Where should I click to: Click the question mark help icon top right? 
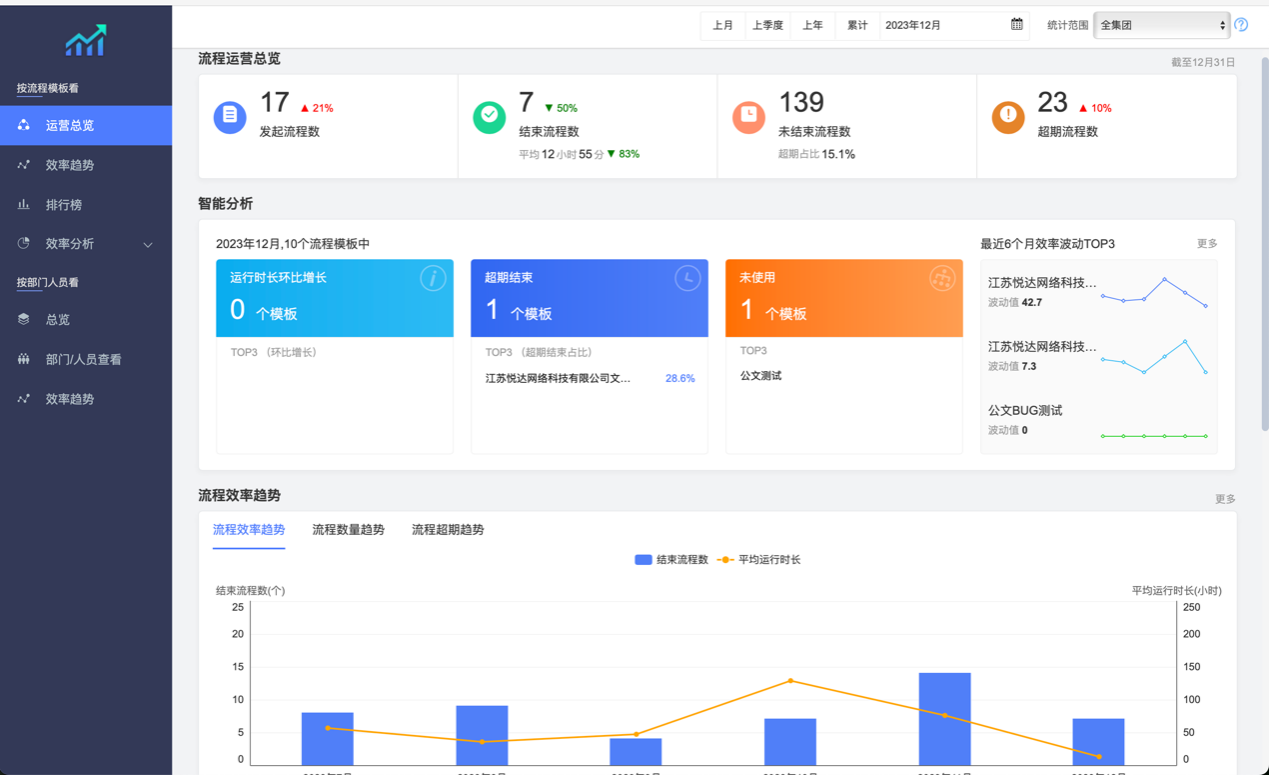1241,24
